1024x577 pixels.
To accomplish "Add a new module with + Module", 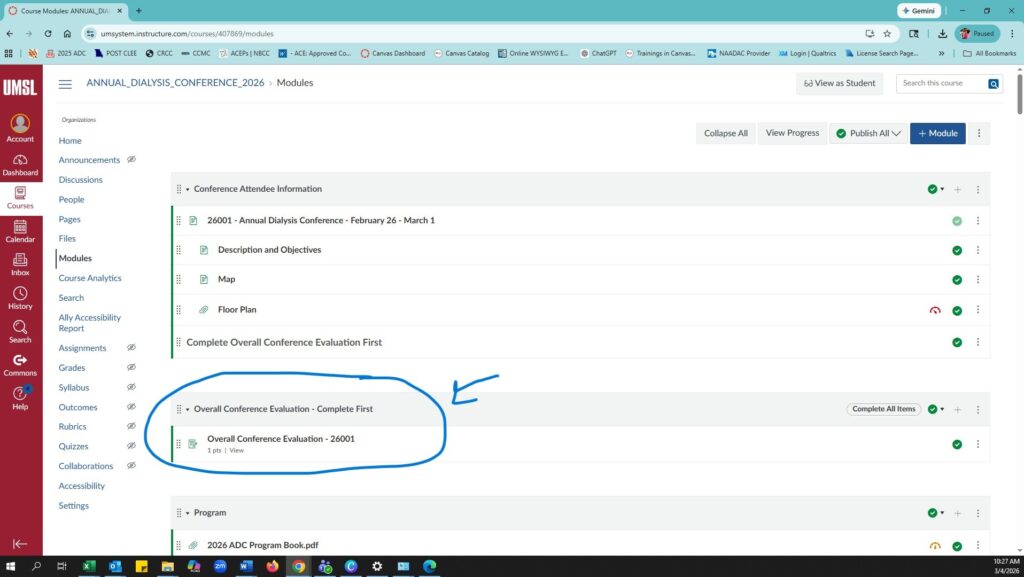I will [937, 133].
